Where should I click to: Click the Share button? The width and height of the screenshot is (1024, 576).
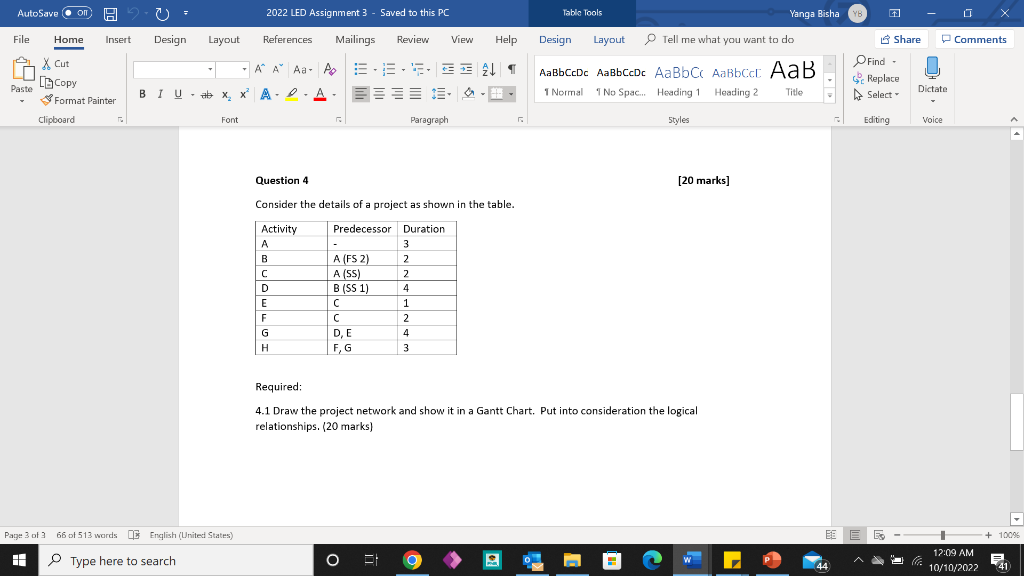(x=899, y=38)
